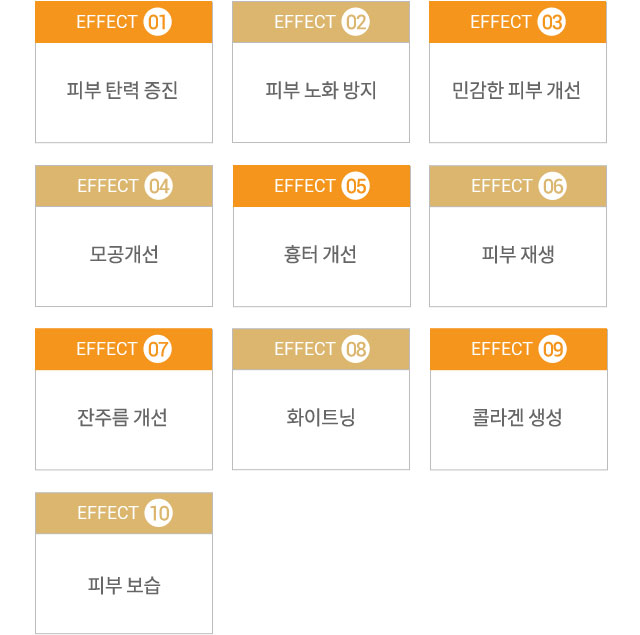
Task: Click the 07 number badge
Action: [x=158, y=349]
